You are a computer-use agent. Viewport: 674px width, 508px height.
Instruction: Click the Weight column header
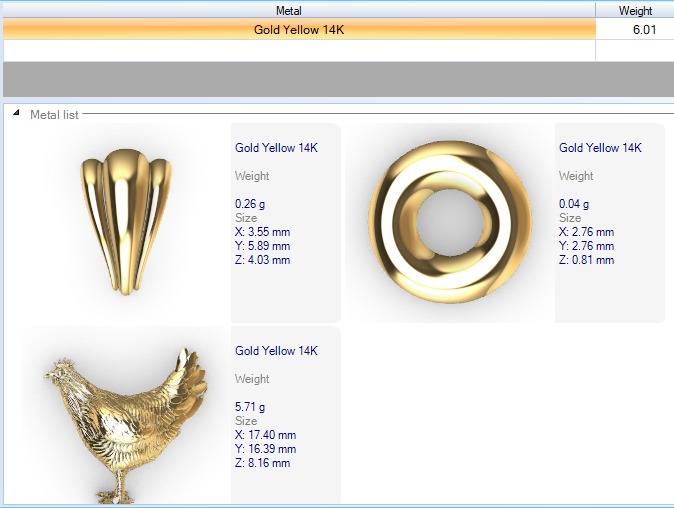click(x=635, y=10)
